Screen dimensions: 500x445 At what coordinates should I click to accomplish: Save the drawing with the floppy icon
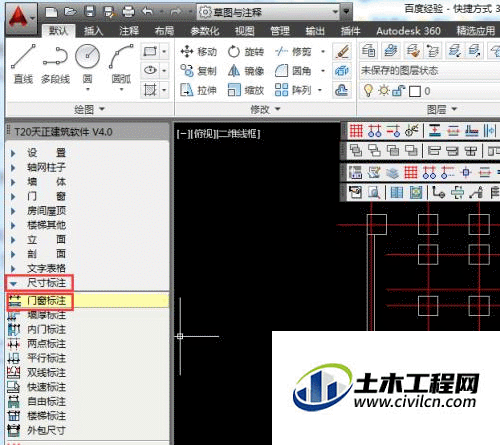90,12
